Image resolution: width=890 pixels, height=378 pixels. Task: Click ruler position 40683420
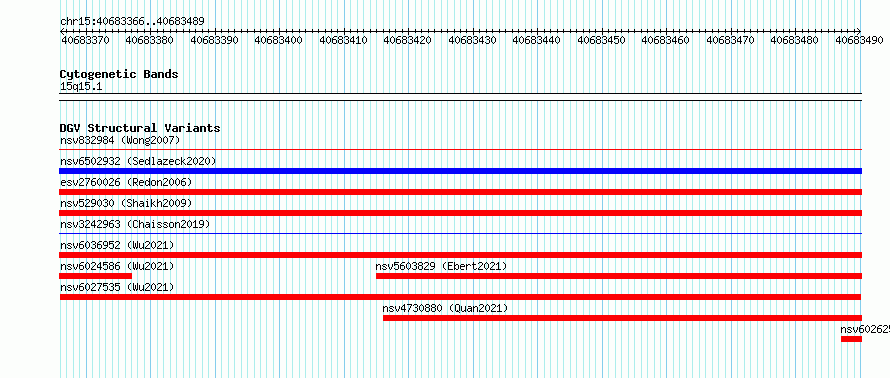point(408,40)
